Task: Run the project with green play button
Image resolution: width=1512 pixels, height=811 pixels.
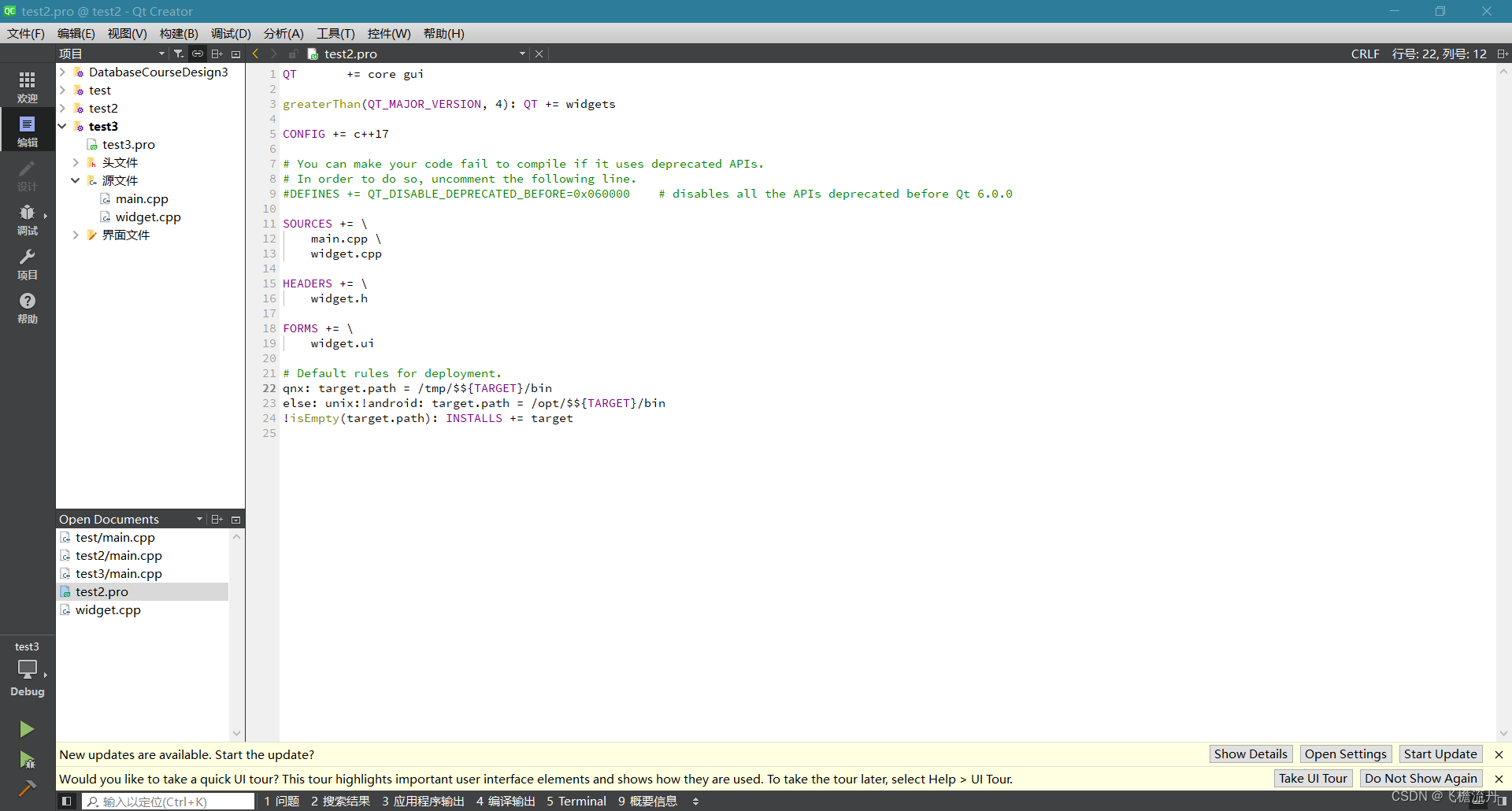Action: pyautogui.click(x=27, y=729)
